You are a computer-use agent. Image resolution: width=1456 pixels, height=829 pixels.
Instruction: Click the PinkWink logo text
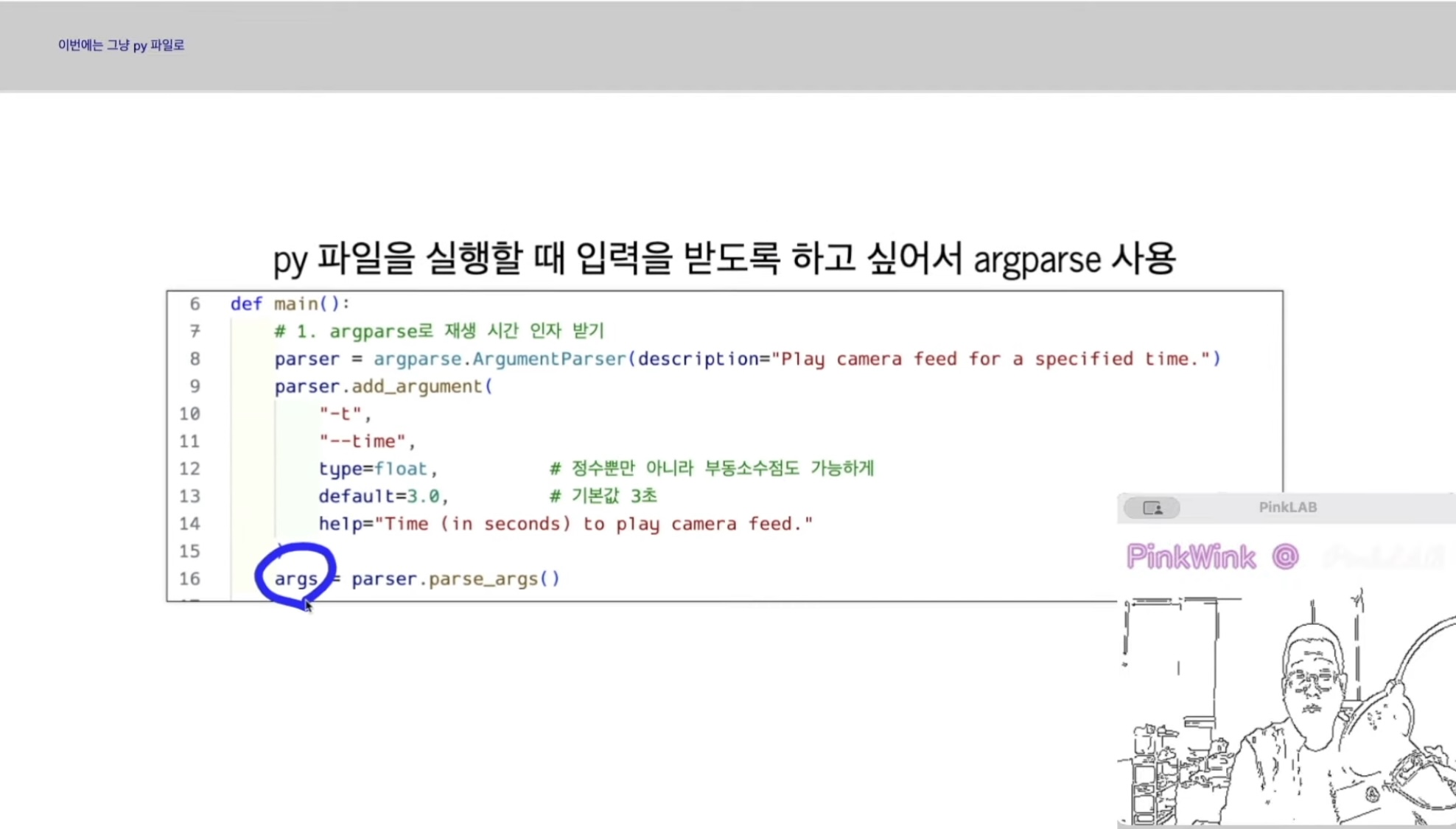click(1191, 557)
